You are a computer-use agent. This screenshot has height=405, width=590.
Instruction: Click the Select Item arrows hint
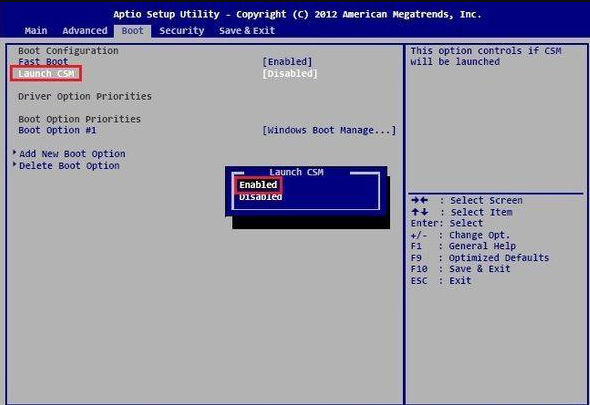point(462,212)
